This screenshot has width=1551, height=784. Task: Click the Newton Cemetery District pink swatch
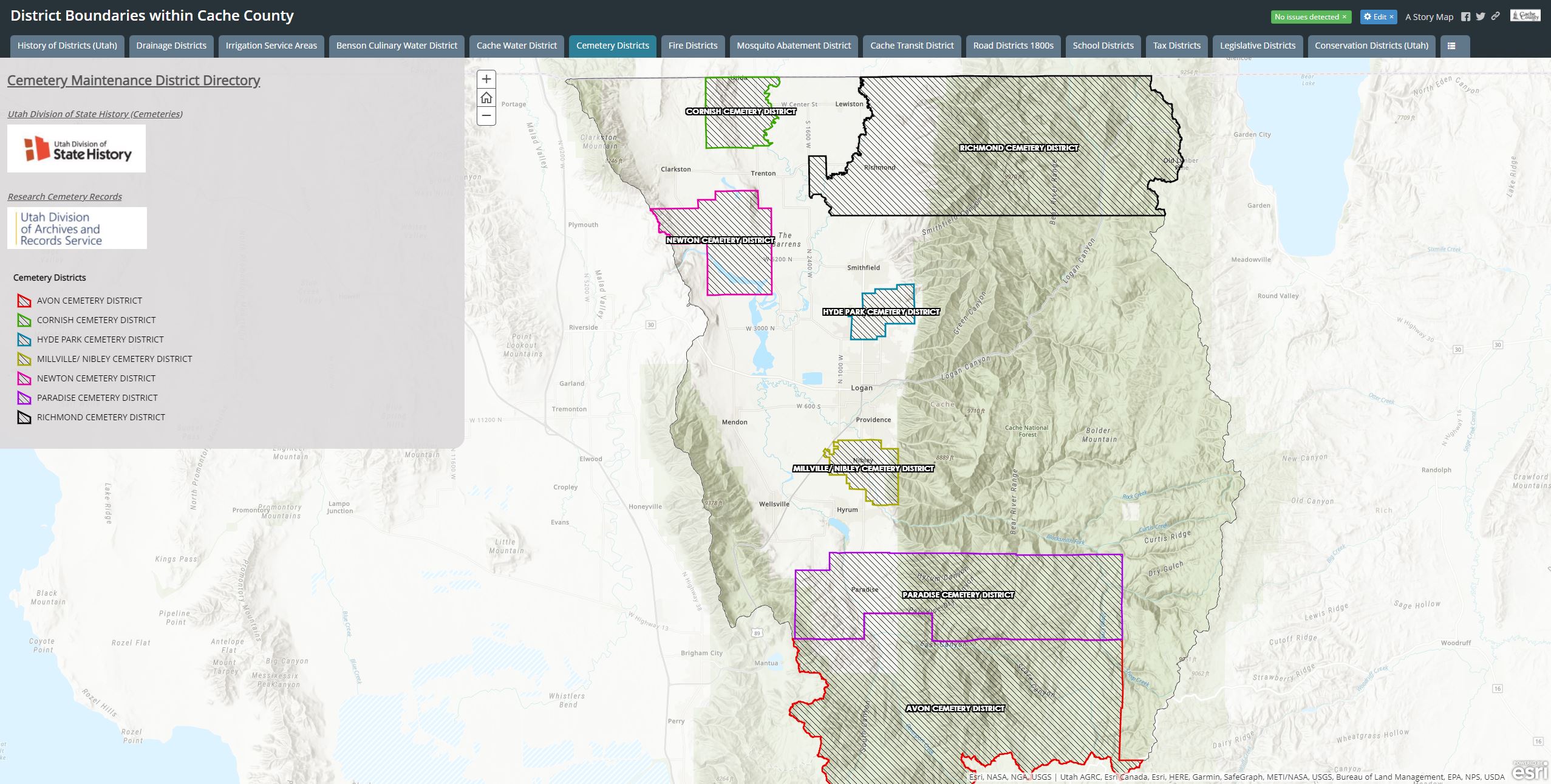(24, 378)
